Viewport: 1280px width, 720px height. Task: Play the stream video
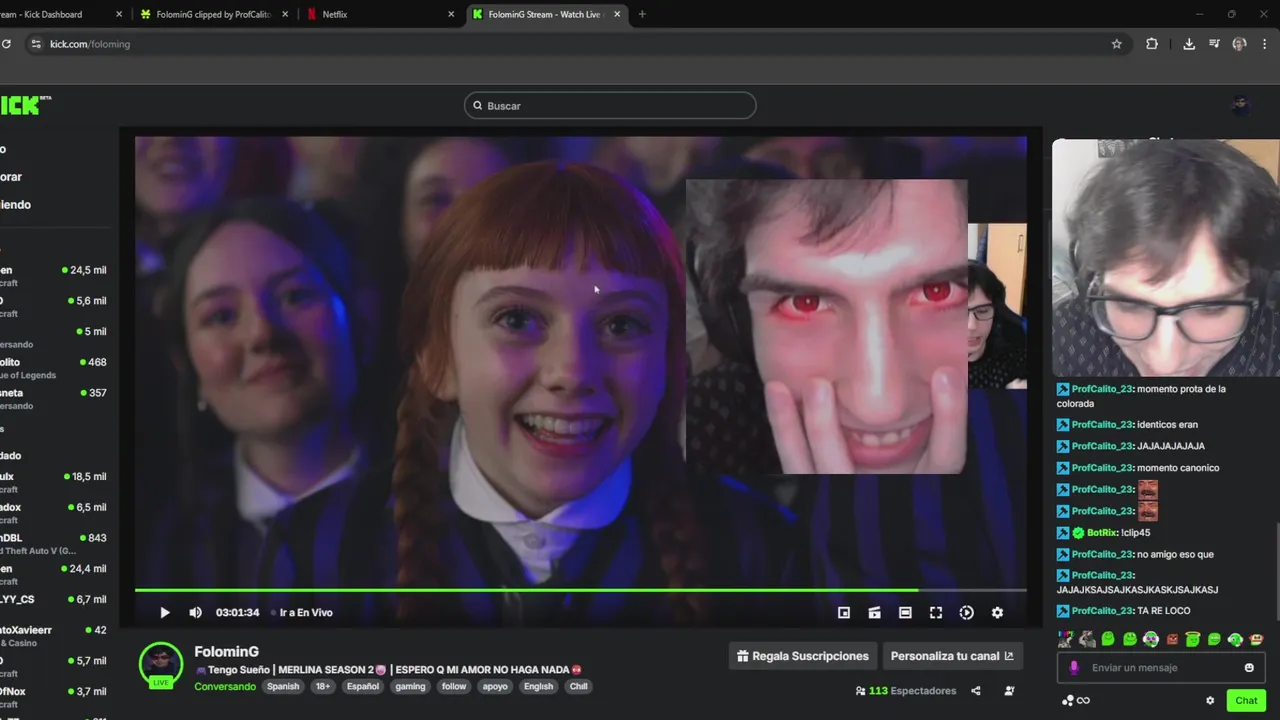click(165, 613)
